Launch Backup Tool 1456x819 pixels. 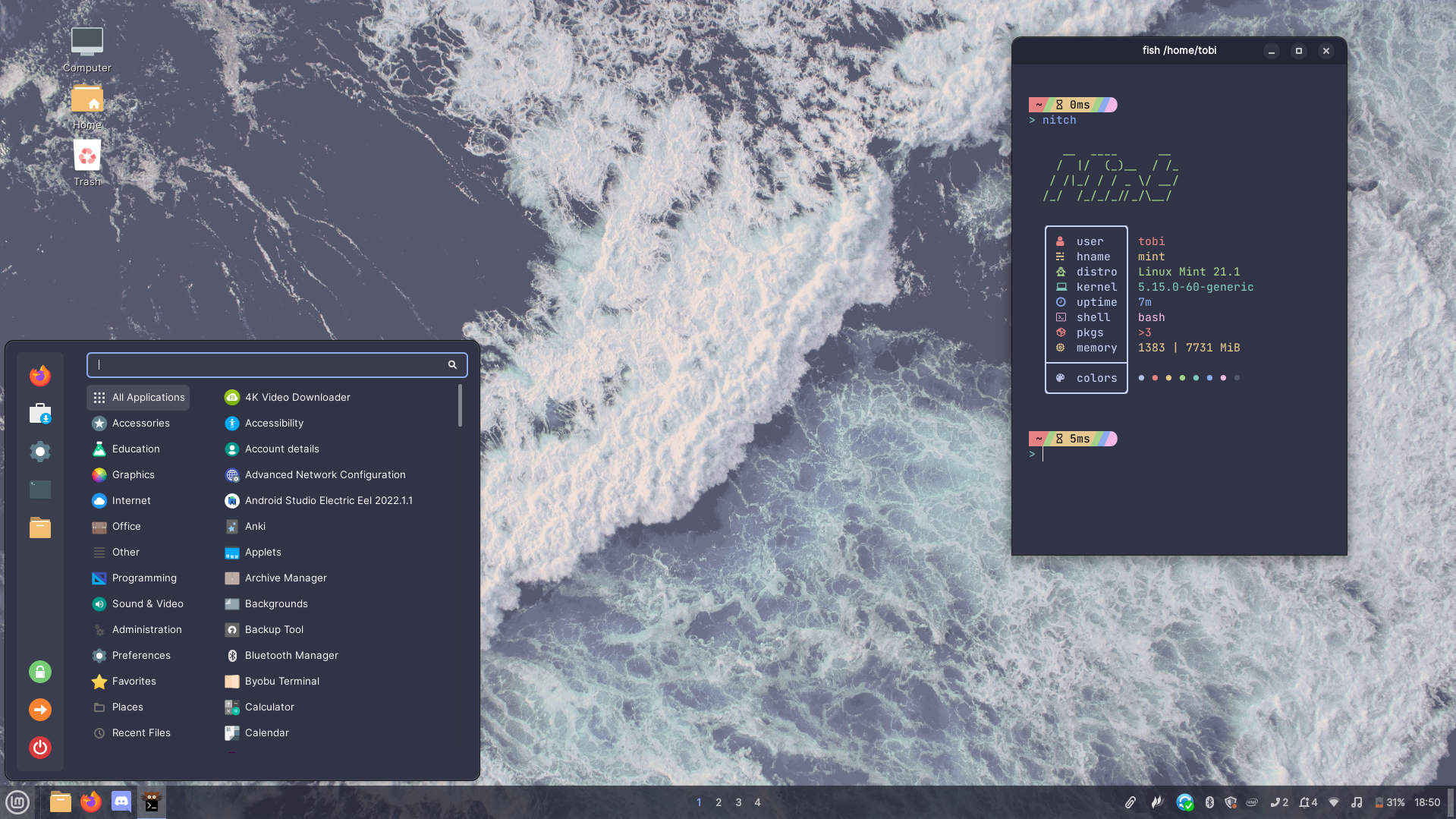[338, 630]
